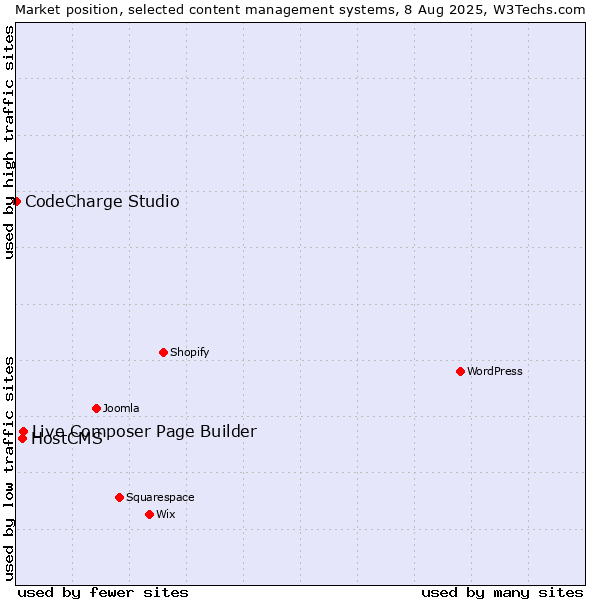Click the Shopify label text
Viewport: 600px width, 600px height.
pyautogui.click(x=189, y=352)
